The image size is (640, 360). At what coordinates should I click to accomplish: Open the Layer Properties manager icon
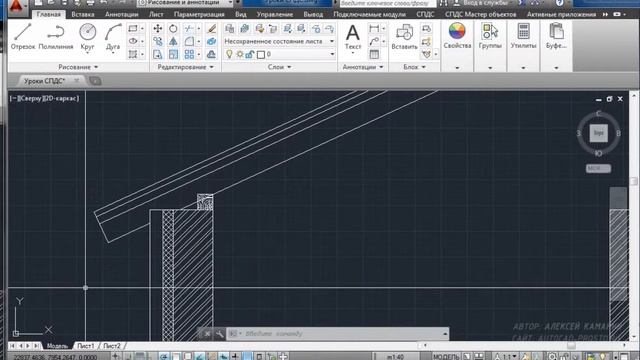[230, 29]
